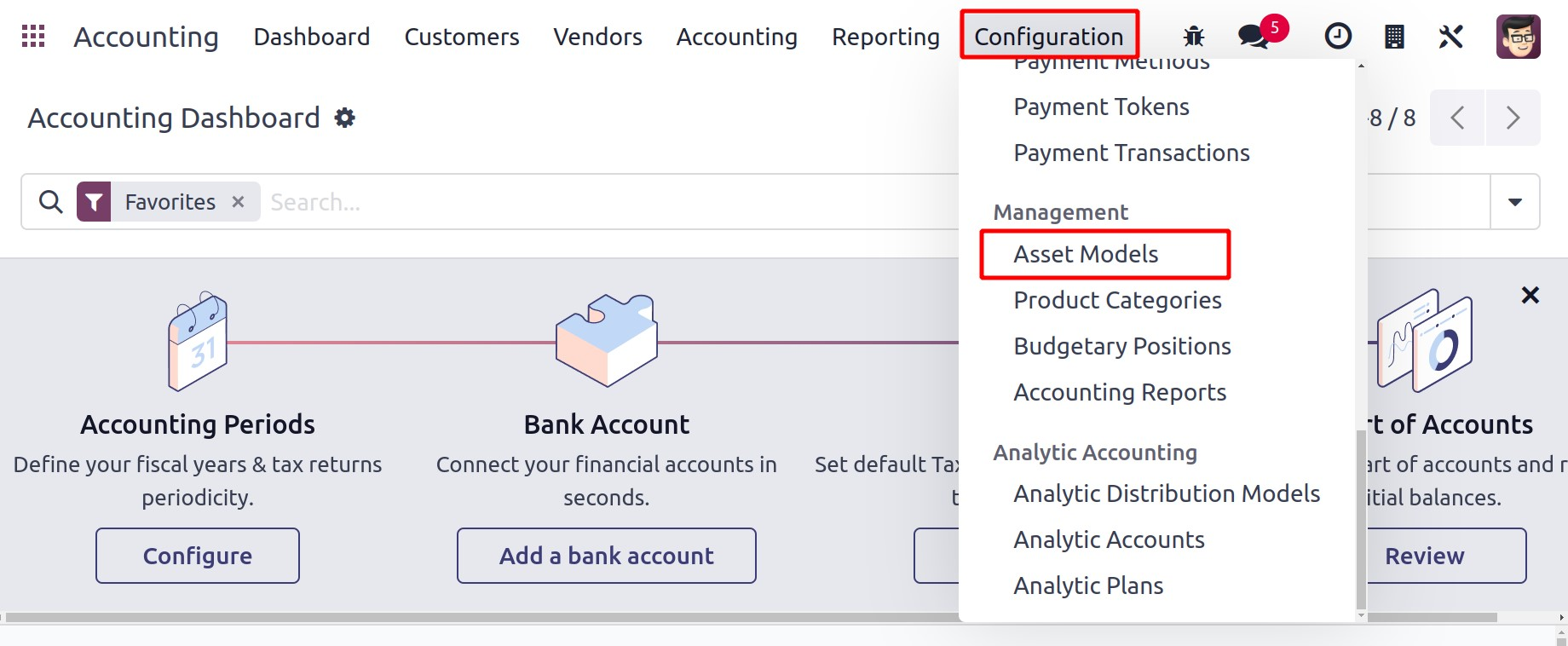Open the tools wrench icon
This screenshot has width=1568, height=646.
pos(1450,37)
